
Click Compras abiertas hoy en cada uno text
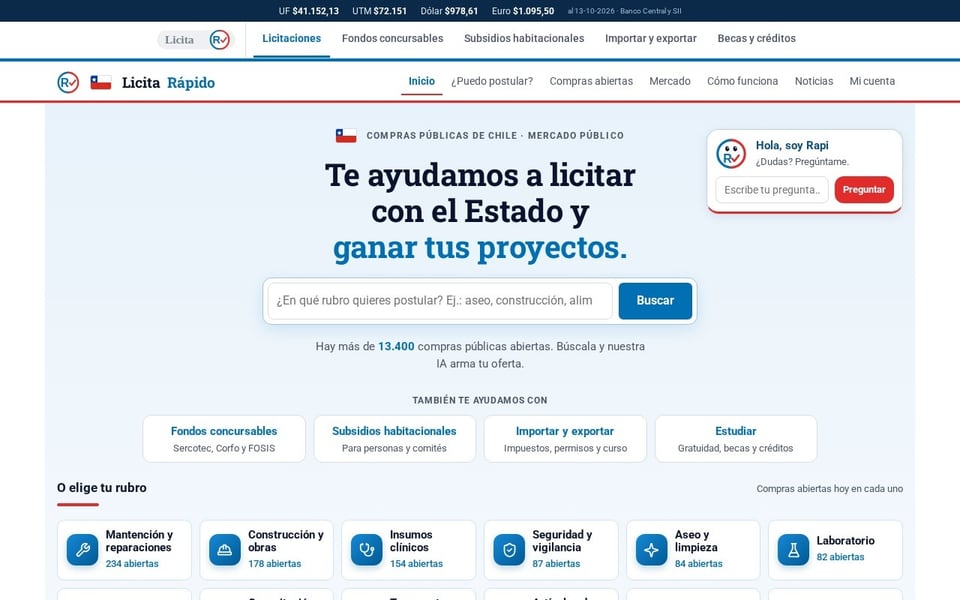(830, 489)
